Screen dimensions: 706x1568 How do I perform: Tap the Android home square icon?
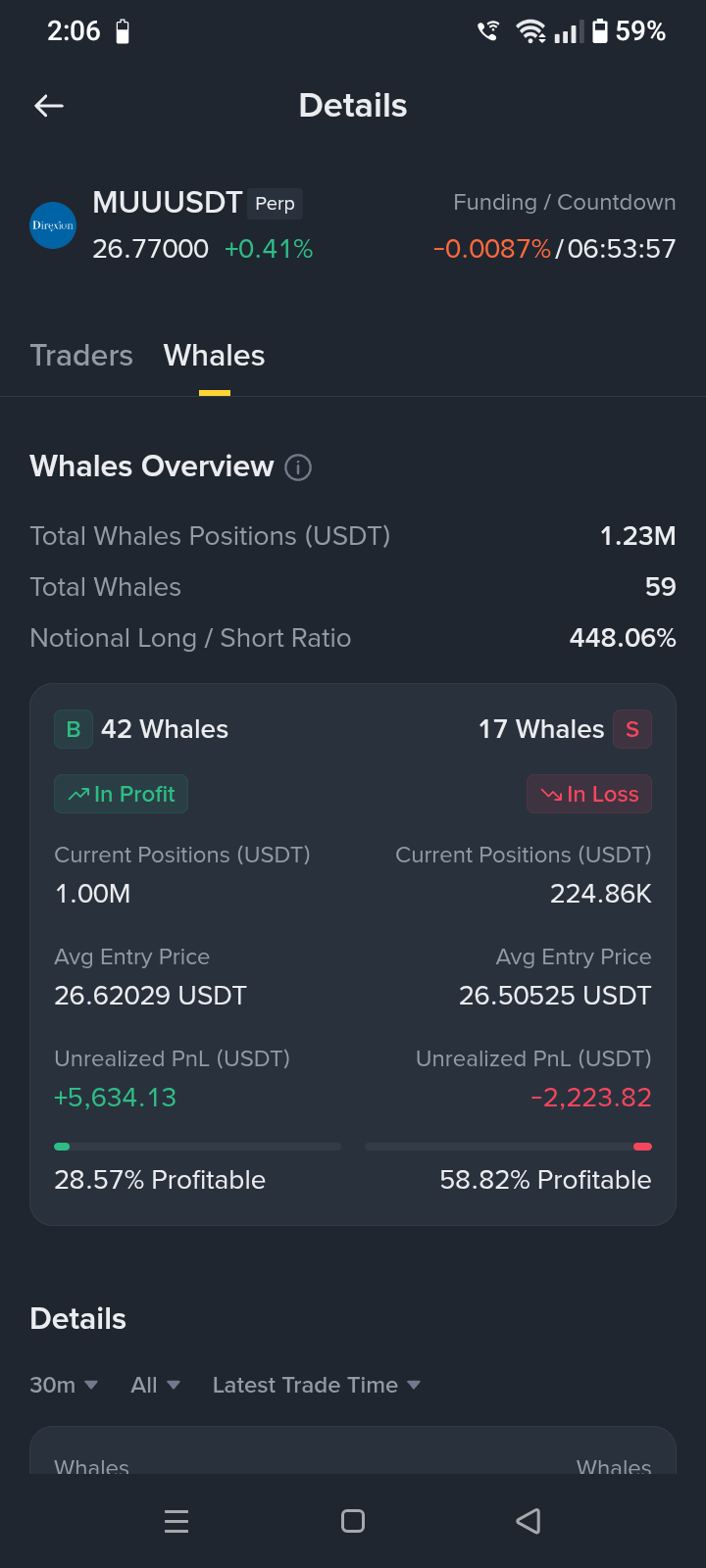(x=353, y=1521)
